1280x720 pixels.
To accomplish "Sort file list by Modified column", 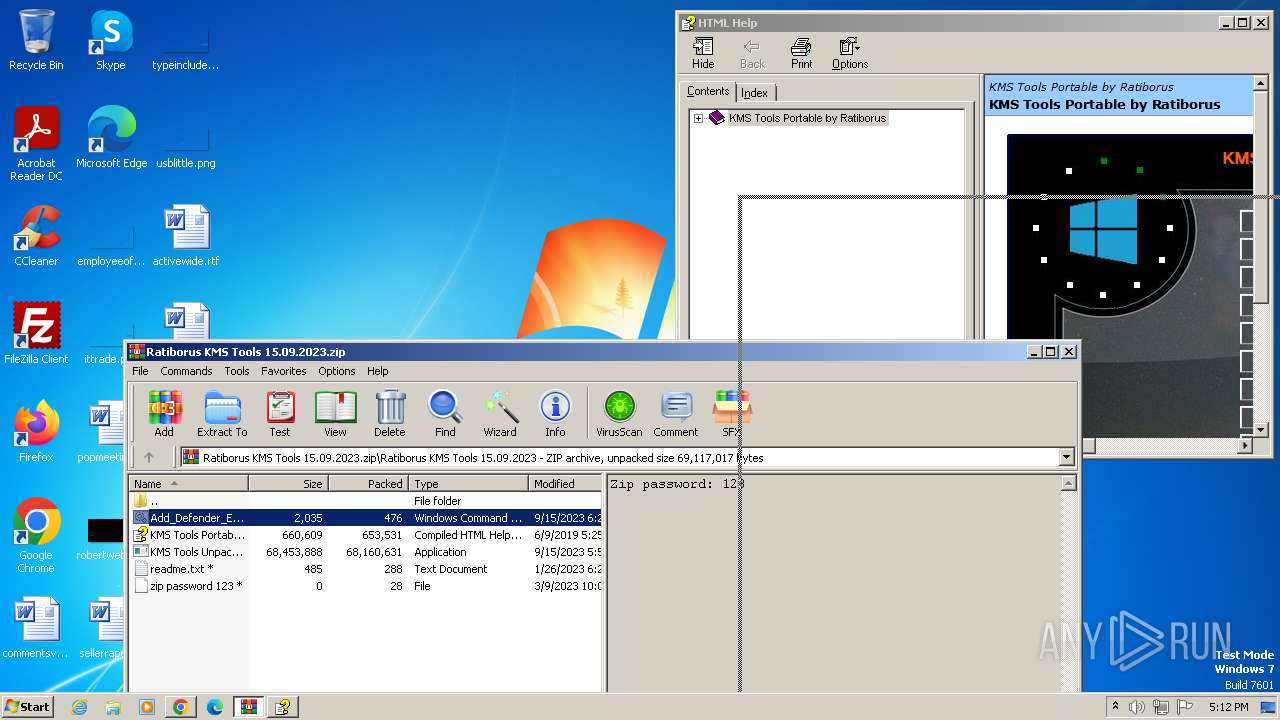I will click(x=565, y=483).
